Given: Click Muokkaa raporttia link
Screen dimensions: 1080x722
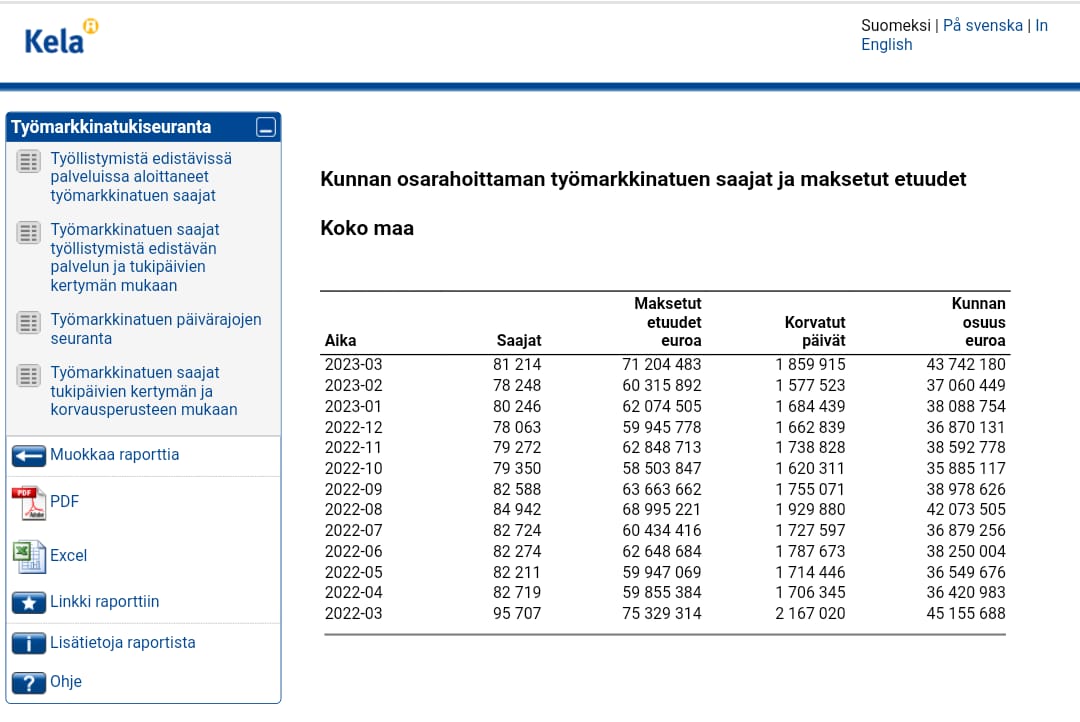Looking at the screenshot, I should [x=114, y=455].
